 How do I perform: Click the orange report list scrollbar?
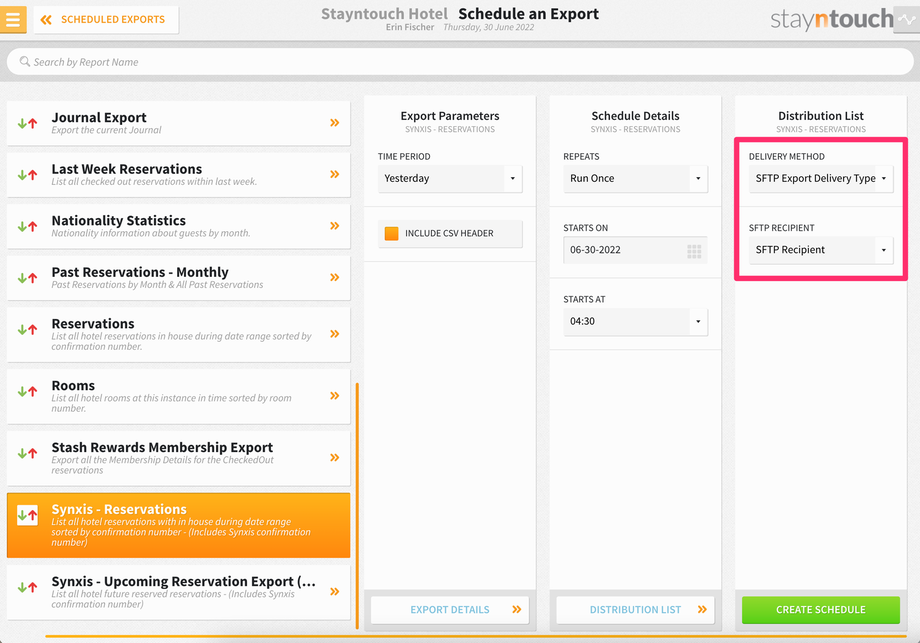pyautogui.click(x=357, y=506)
